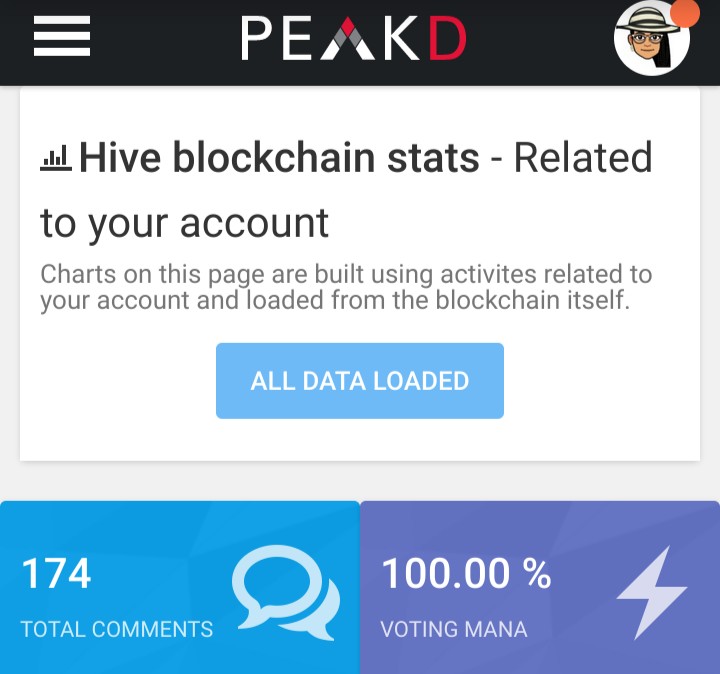The image size is (720, 674).
Task: Click the 174 comments count
Action: (56, 573)
